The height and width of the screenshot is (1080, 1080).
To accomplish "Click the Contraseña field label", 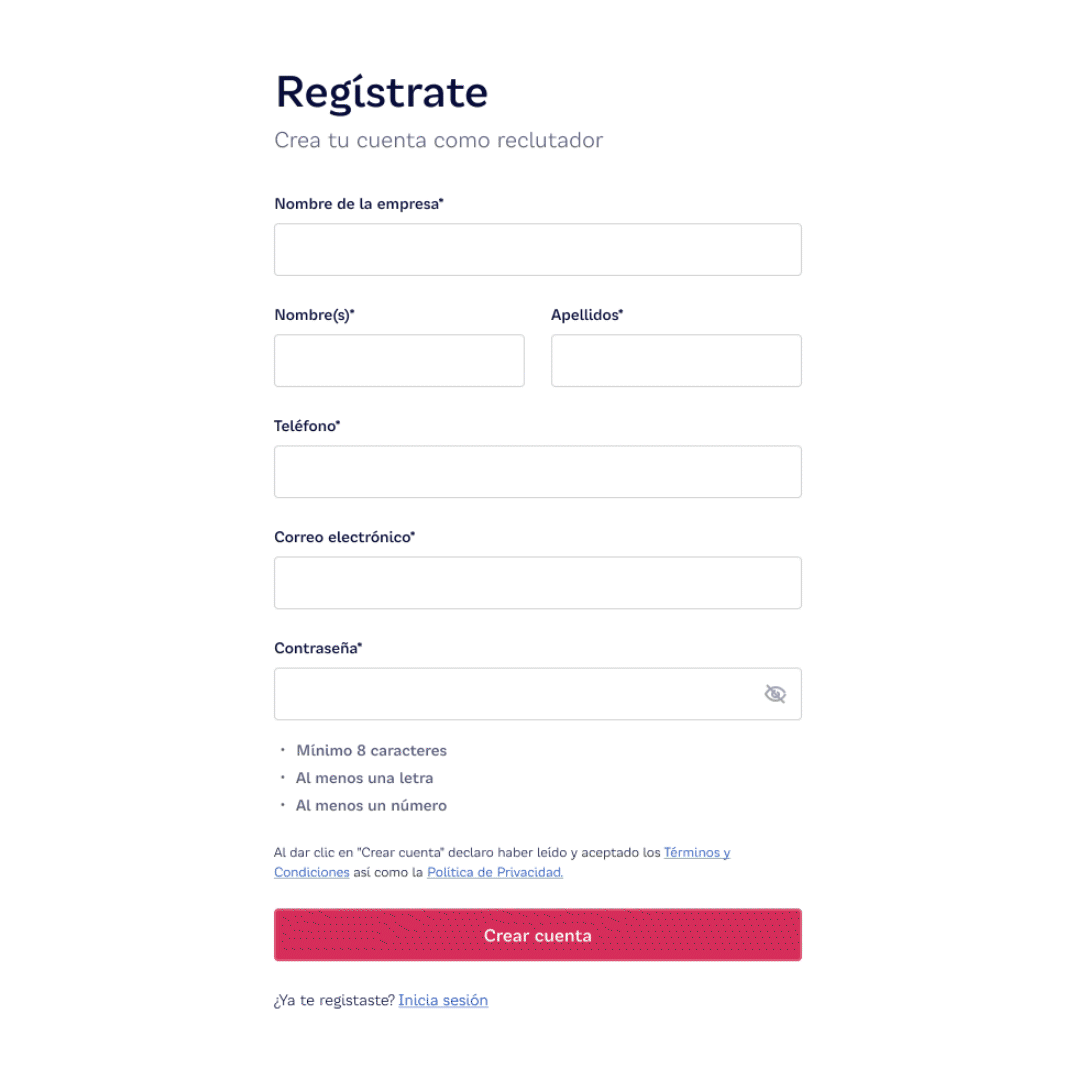I will pos(318,648).
